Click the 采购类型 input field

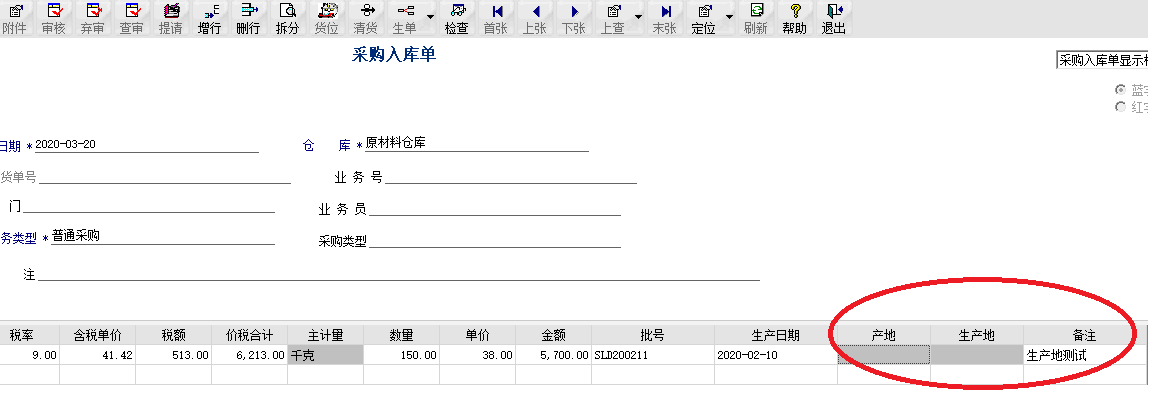click(x=495, y=241)
